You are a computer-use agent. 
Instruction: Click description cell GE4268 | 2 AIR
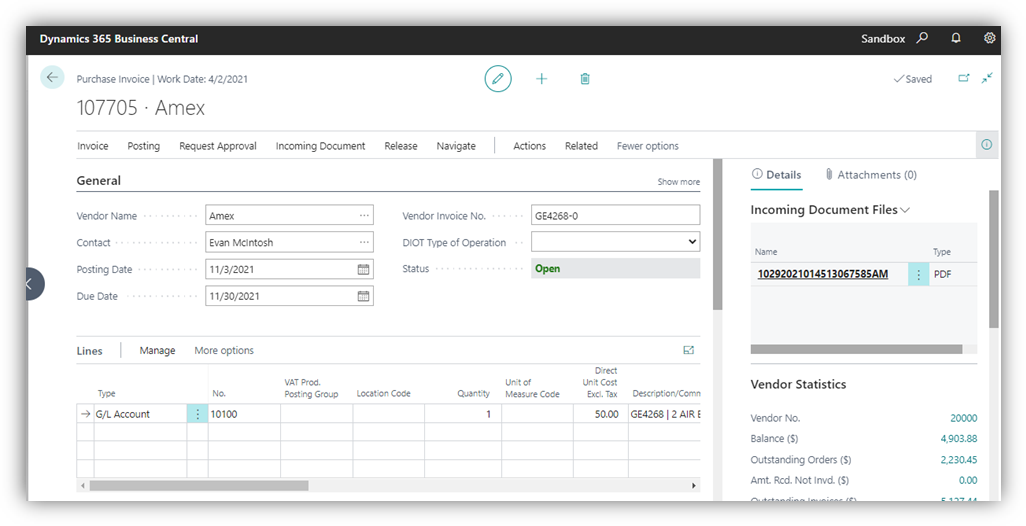pos(664,414)
